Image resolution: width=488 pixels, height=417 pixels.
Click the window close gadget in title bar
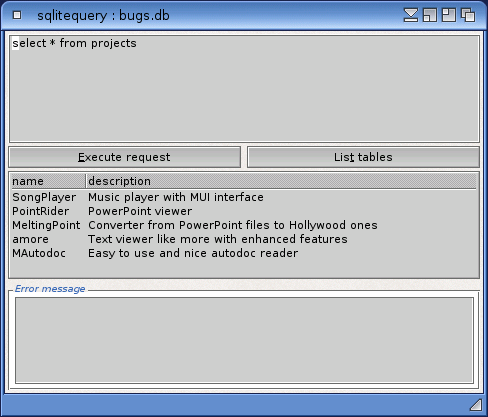pyautogui.click(x=17, y=15)
